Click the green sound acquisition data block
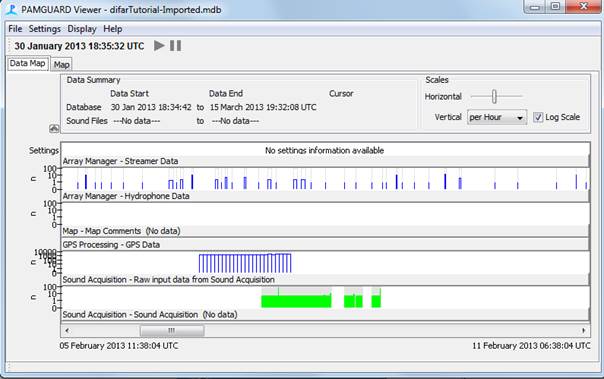Viewport: 604px width, 379px height. 296,301
